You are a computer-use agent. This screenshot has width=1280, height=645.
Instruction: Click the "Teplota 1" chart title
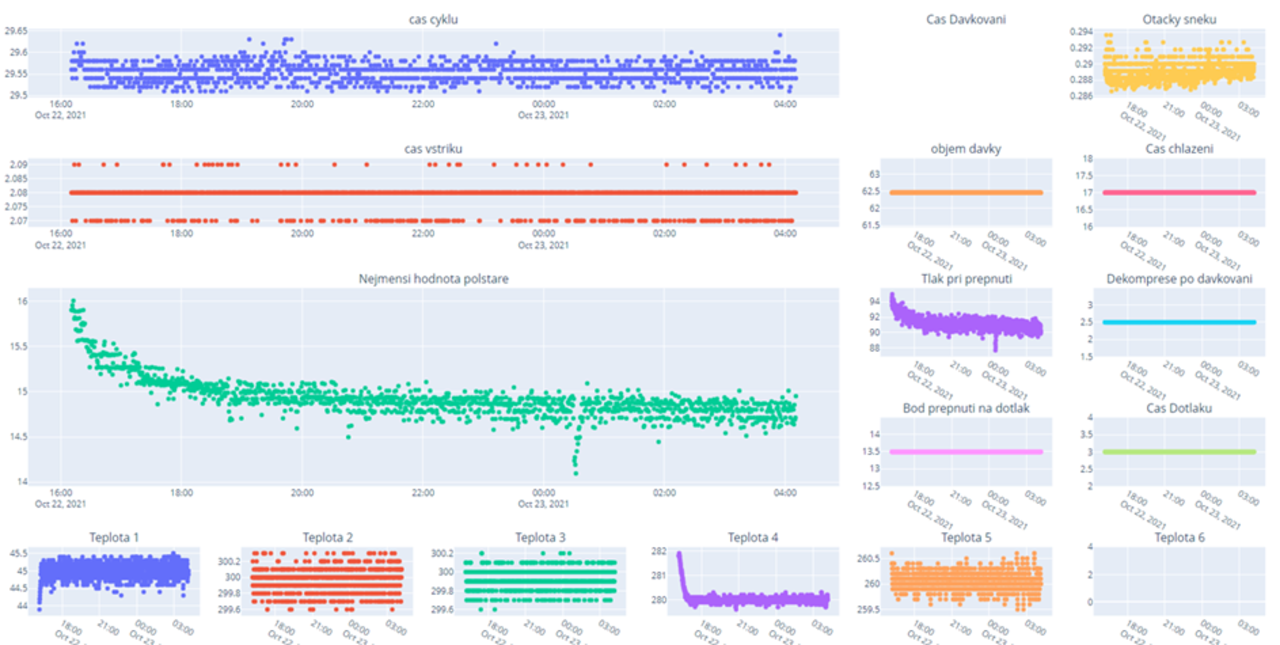click(114, 538)
